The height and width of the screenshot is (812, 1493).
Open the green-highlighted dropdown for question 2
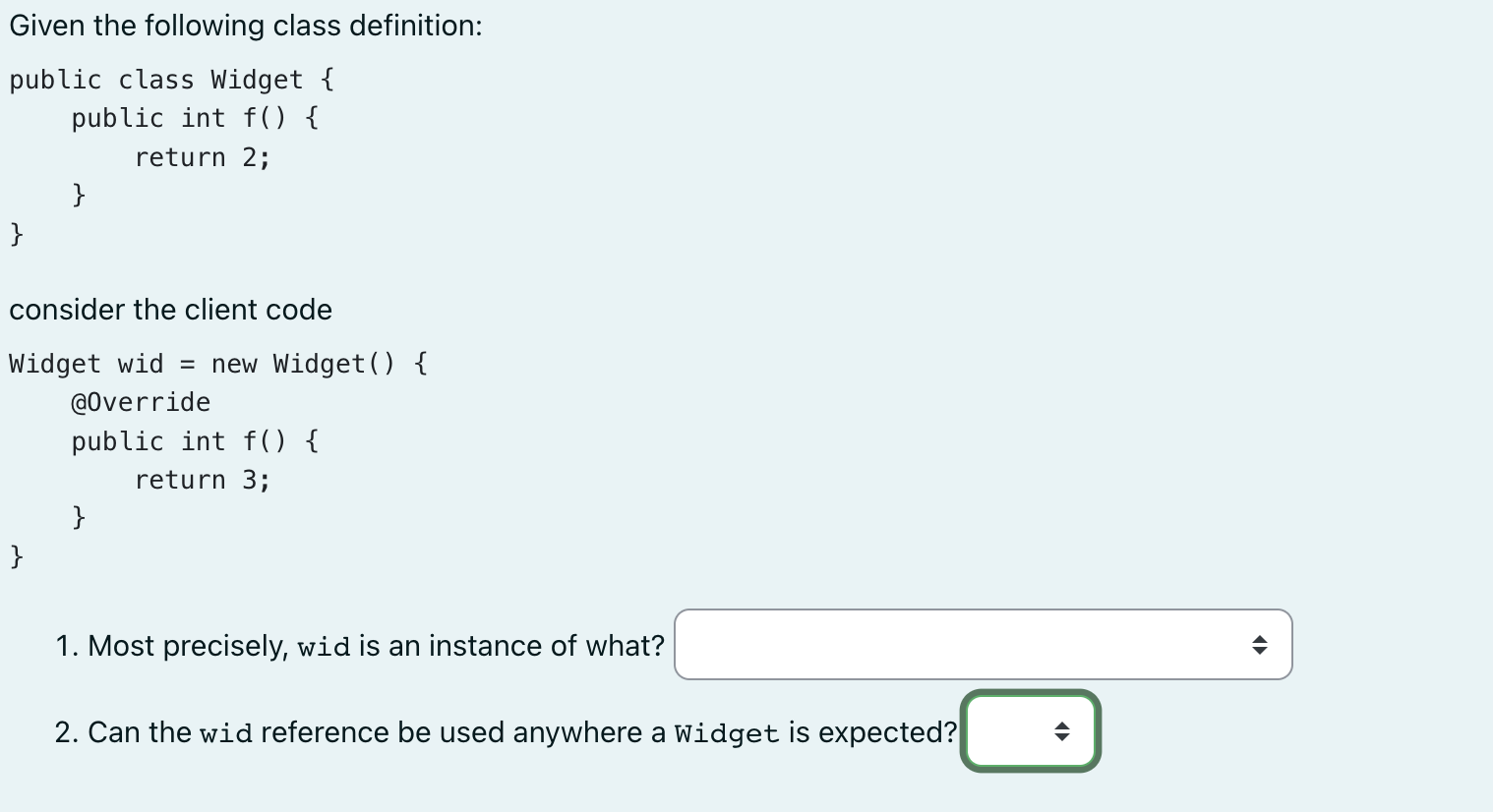(1030, 731)
